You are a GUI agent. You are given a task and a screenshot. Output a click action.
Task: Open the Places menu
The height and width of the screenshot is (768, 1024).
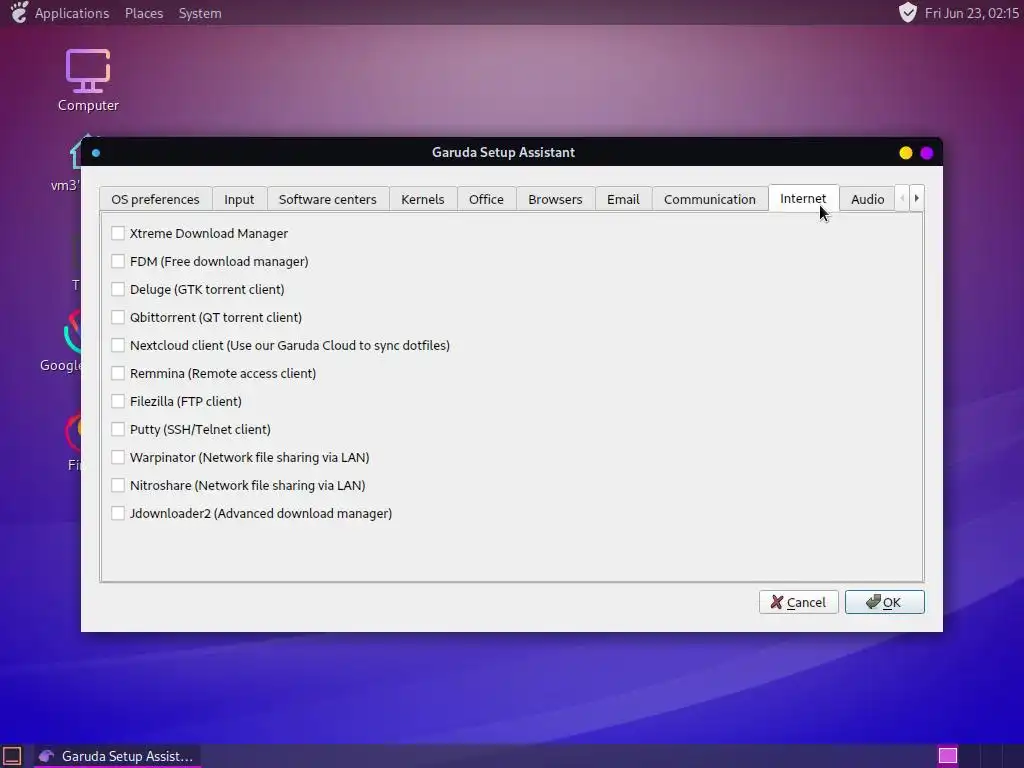pos(144,13)
